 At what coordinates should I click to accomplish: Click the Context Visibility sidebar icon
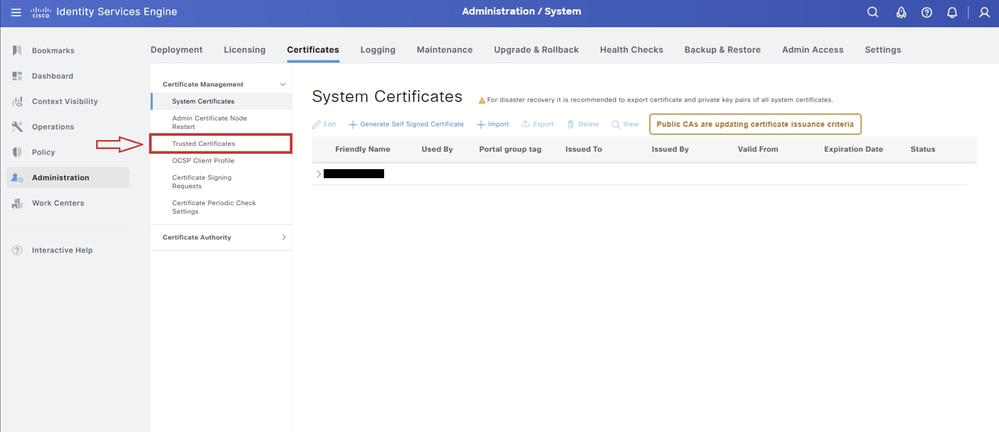click(x=17, y=101)
